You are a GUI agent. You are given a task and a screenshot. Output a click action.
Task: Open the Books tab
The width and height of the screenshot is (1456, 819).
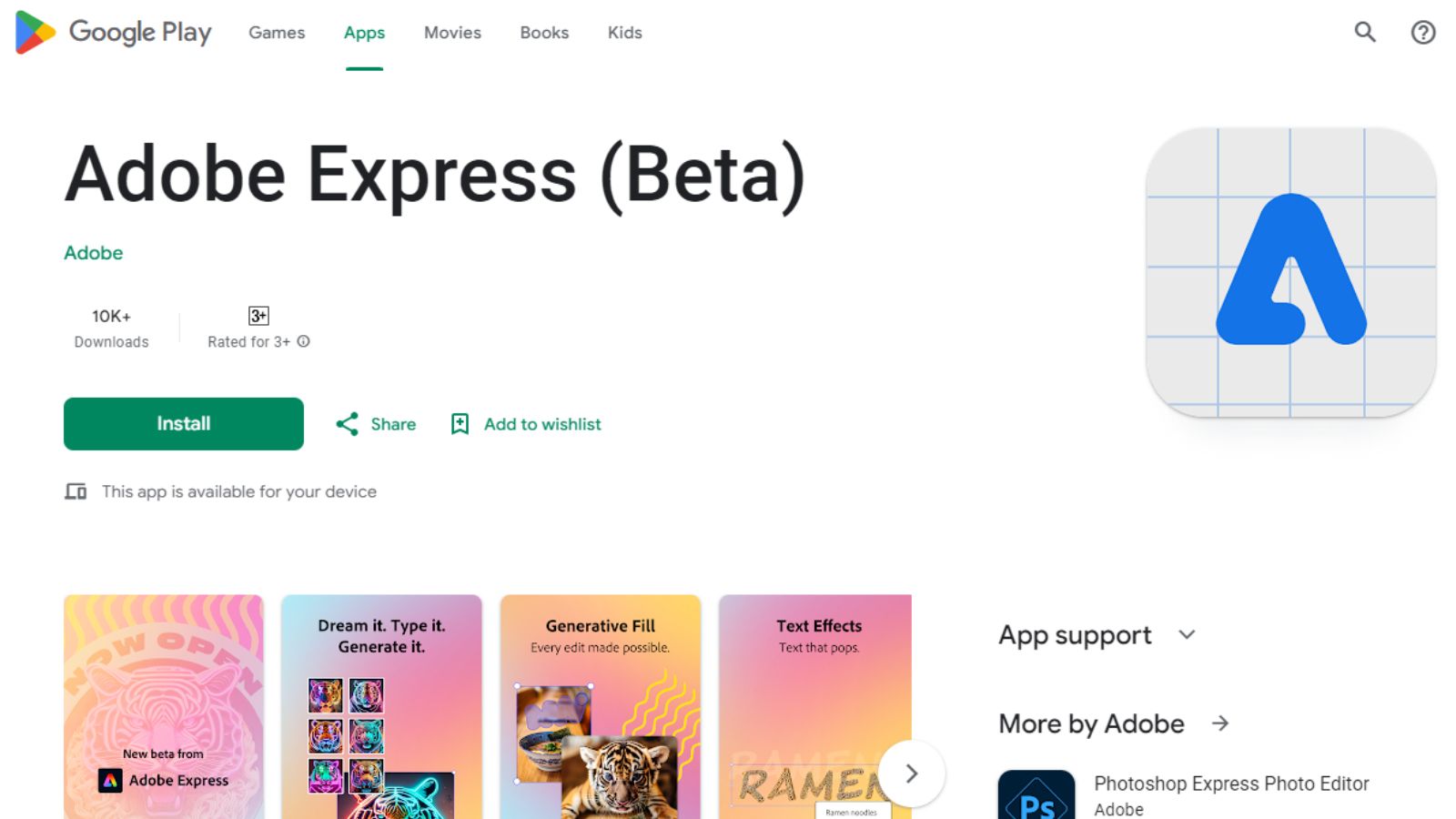(x=544, y=33)
